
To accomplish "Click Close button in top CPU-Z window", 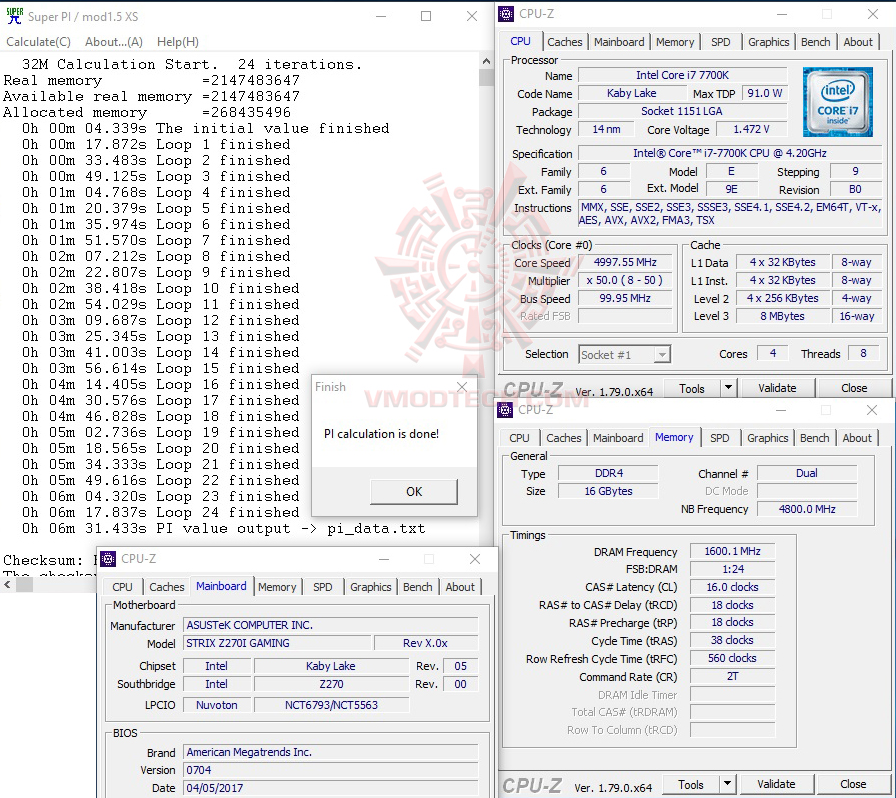I will 854,388.
